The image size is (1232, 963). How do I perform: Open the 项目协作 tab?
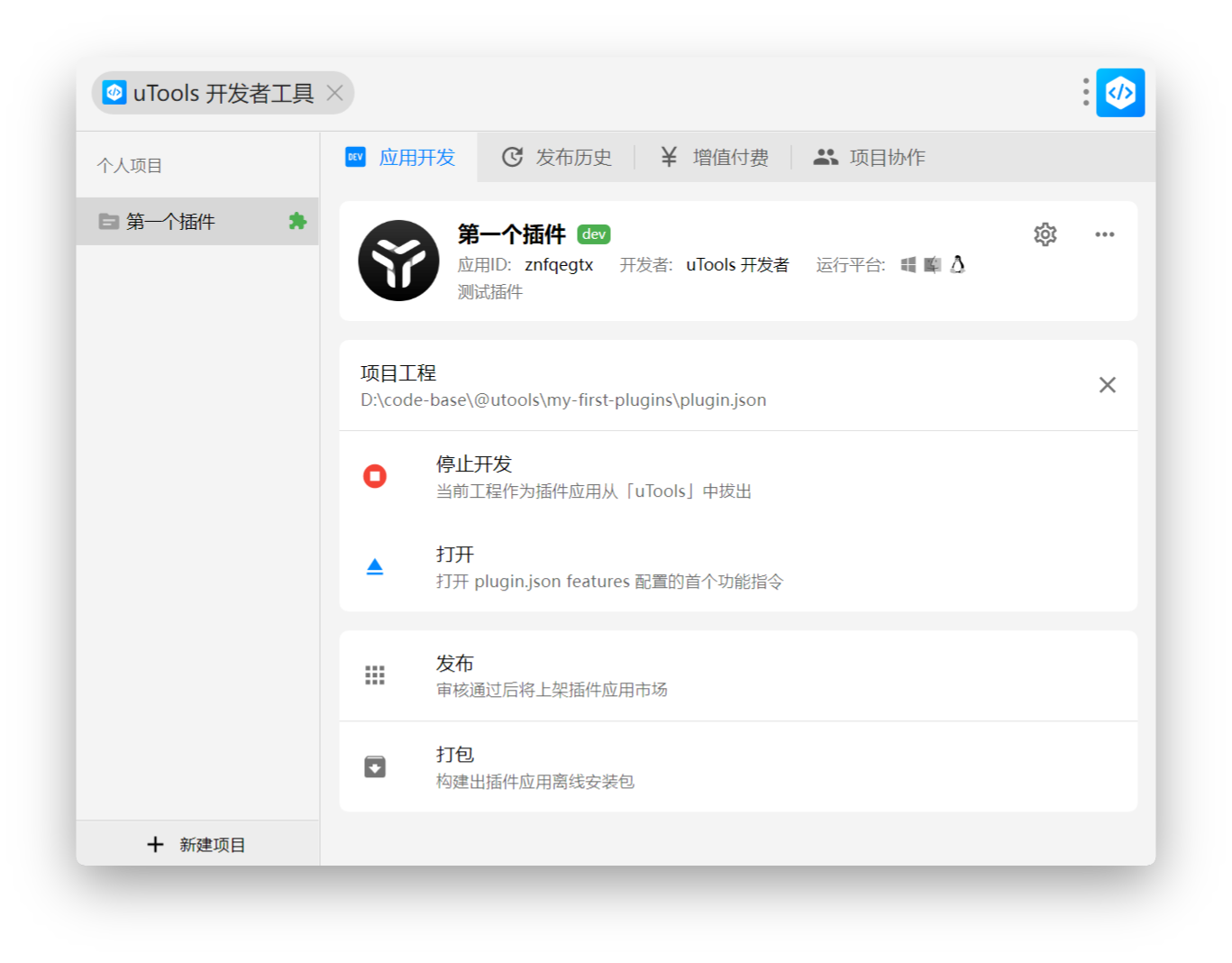(x=870, y=157)
